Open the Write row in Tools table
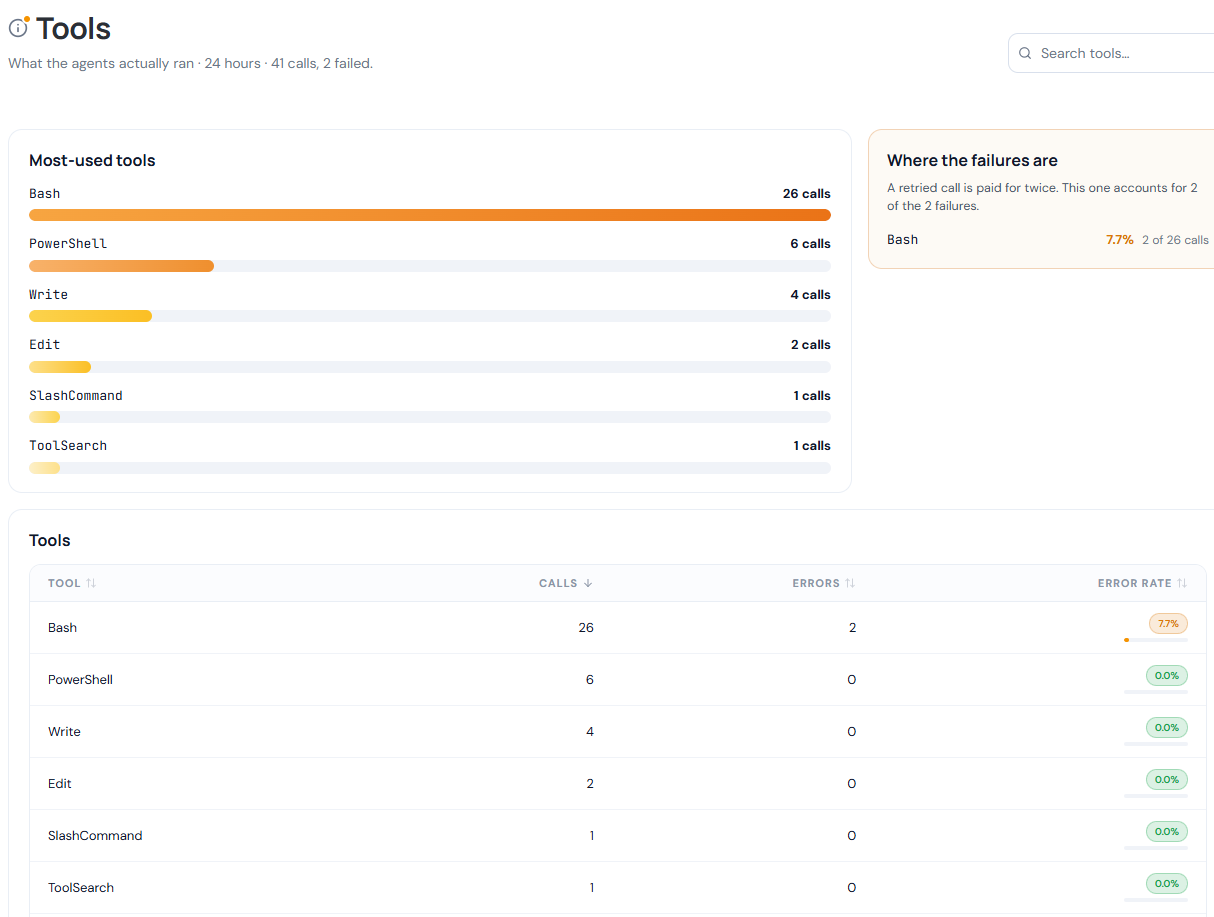1214x917 pixels. 618,732
